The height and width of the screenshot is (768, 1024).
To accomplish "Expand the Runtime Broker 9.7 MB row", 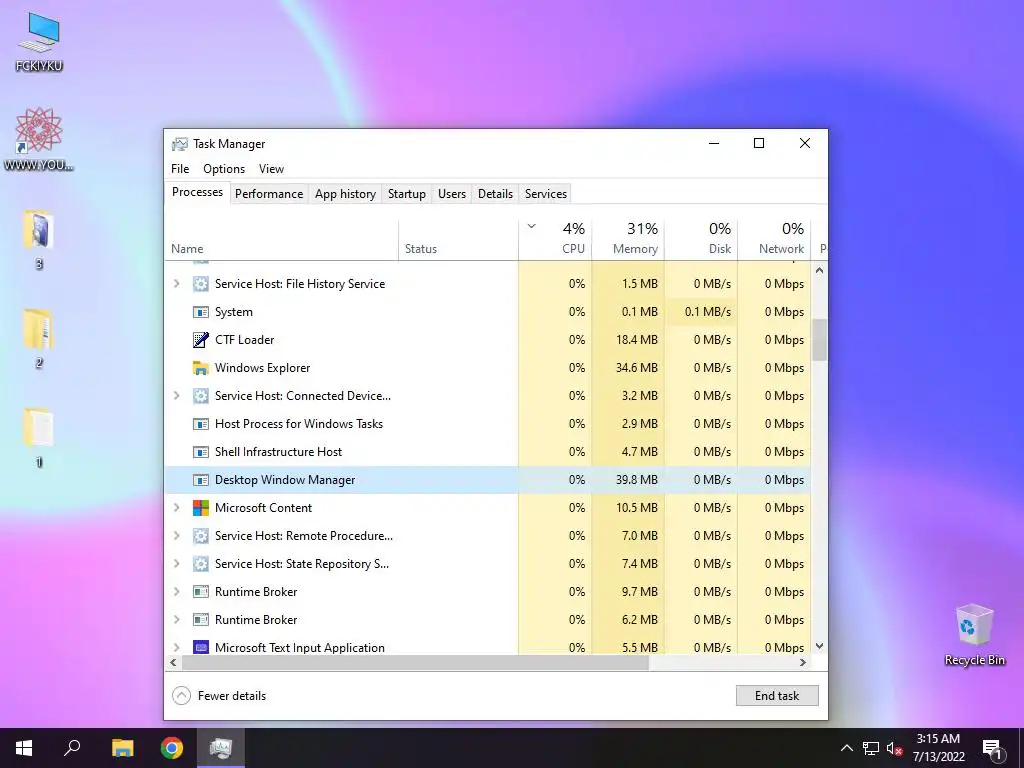I will (x=176, y=592).
